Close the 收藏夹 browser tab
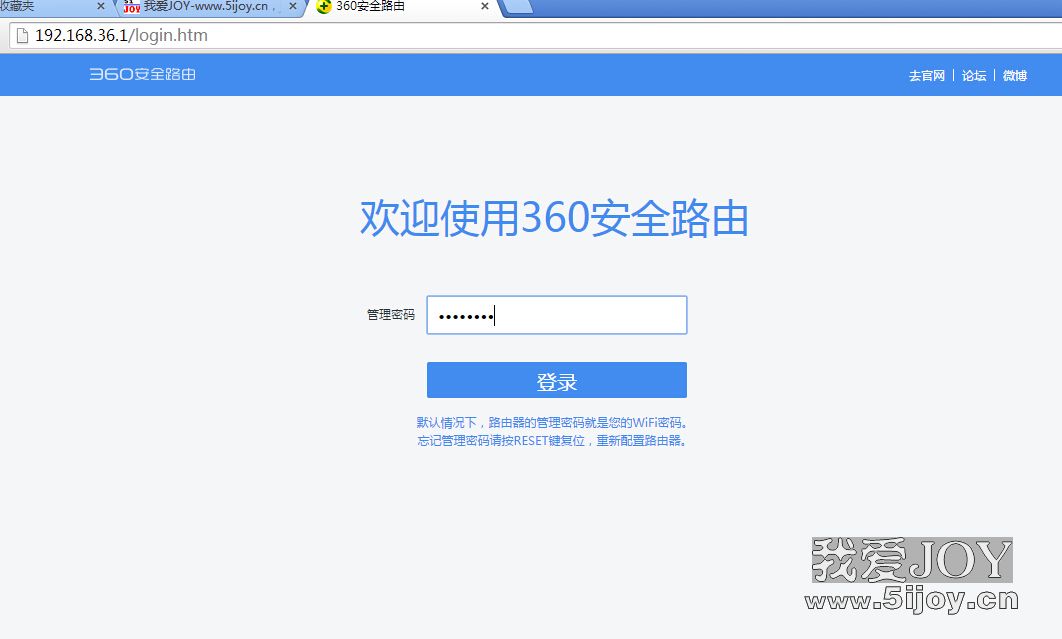 pos(101,6)
